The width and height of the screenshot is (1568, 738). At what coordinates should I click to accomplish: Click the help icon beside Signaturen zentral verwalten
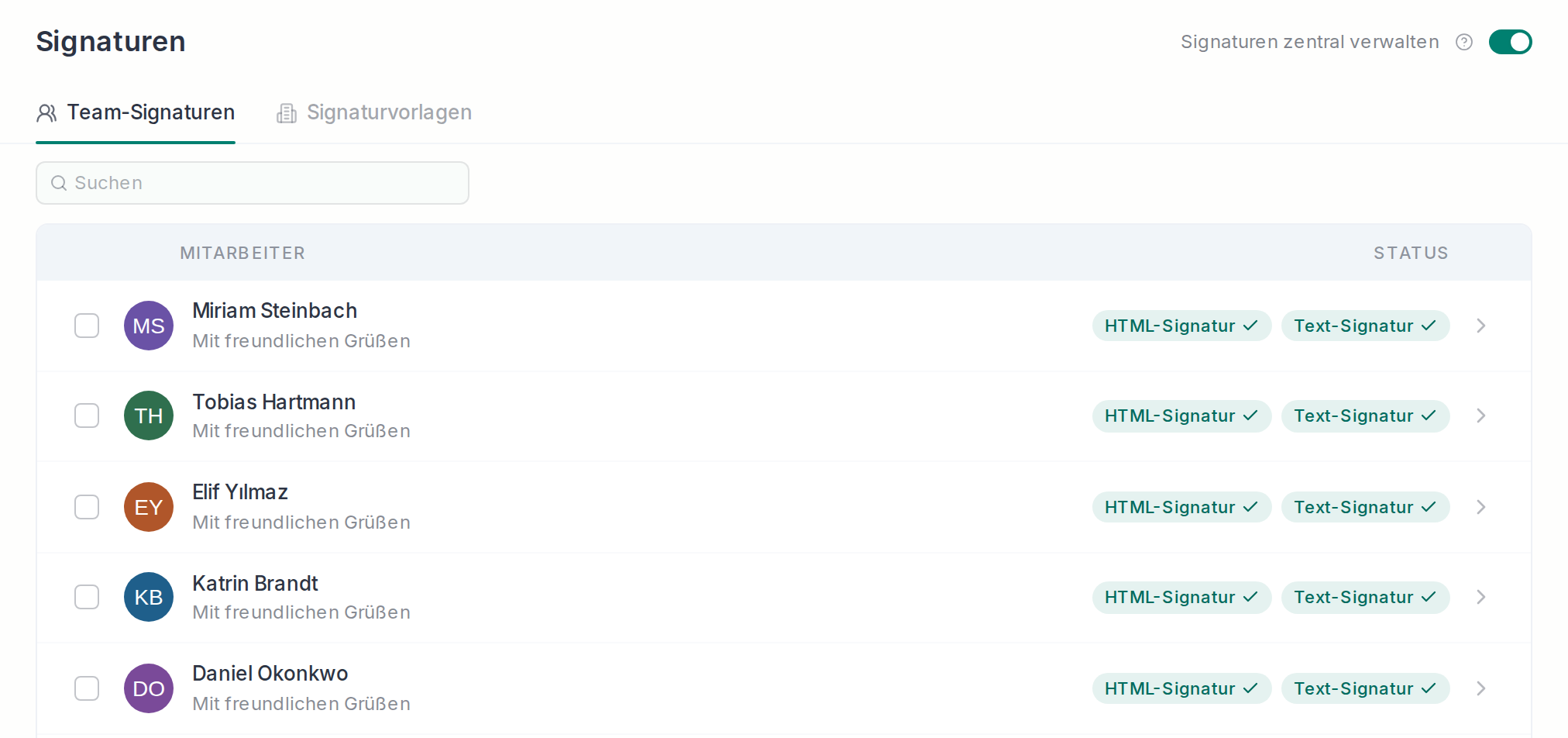[1463, 42]
